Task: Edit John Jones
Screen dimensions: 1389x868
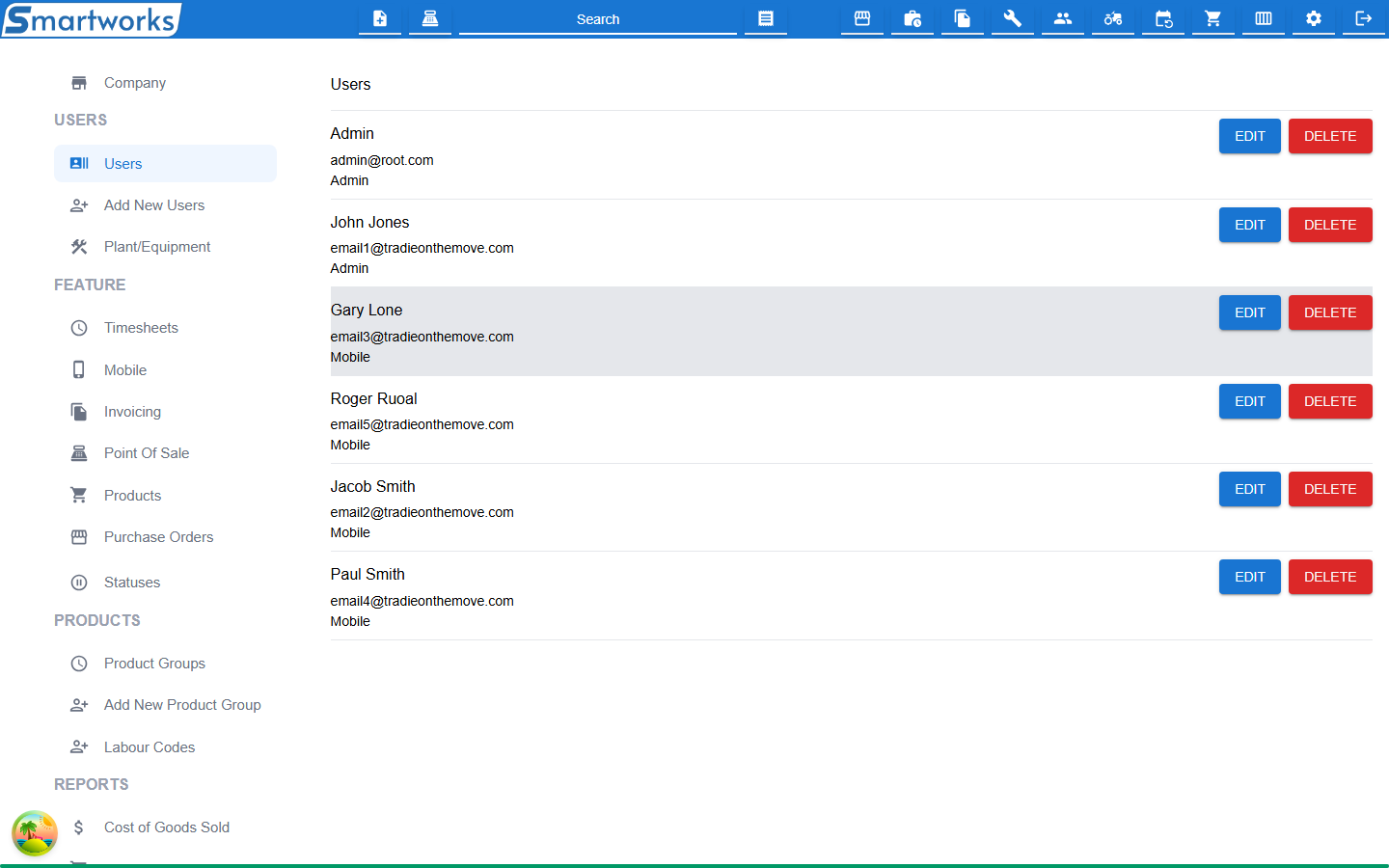Action: pyautogui.click(x=1250, y=225)
